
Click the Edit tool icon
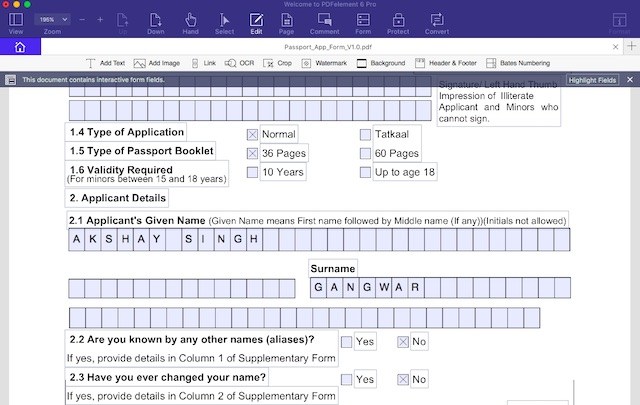(x=255, y=22)
